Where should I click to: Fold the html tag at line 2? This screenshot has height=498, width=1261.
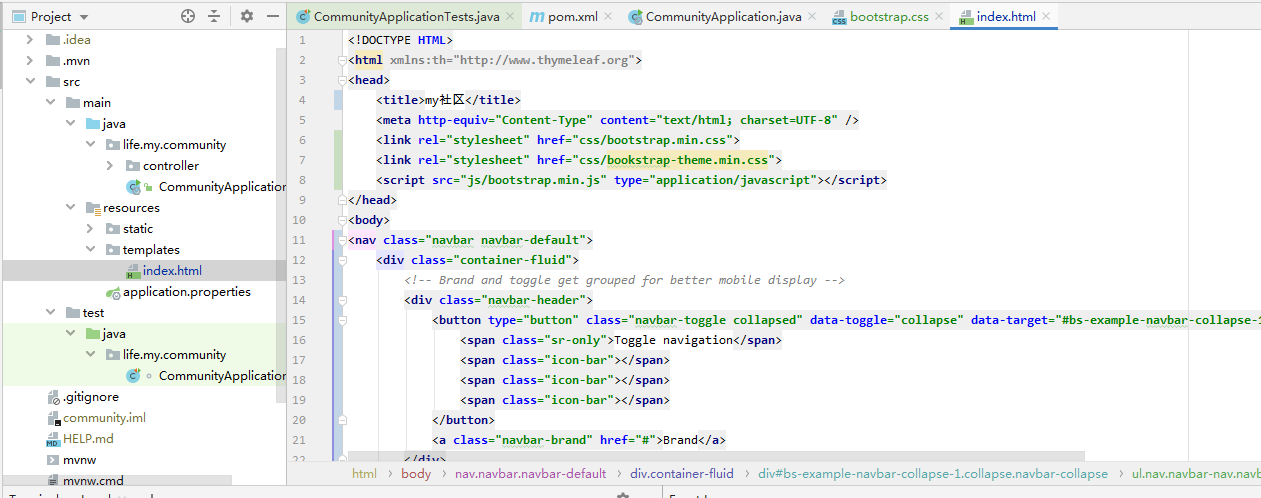342,60
